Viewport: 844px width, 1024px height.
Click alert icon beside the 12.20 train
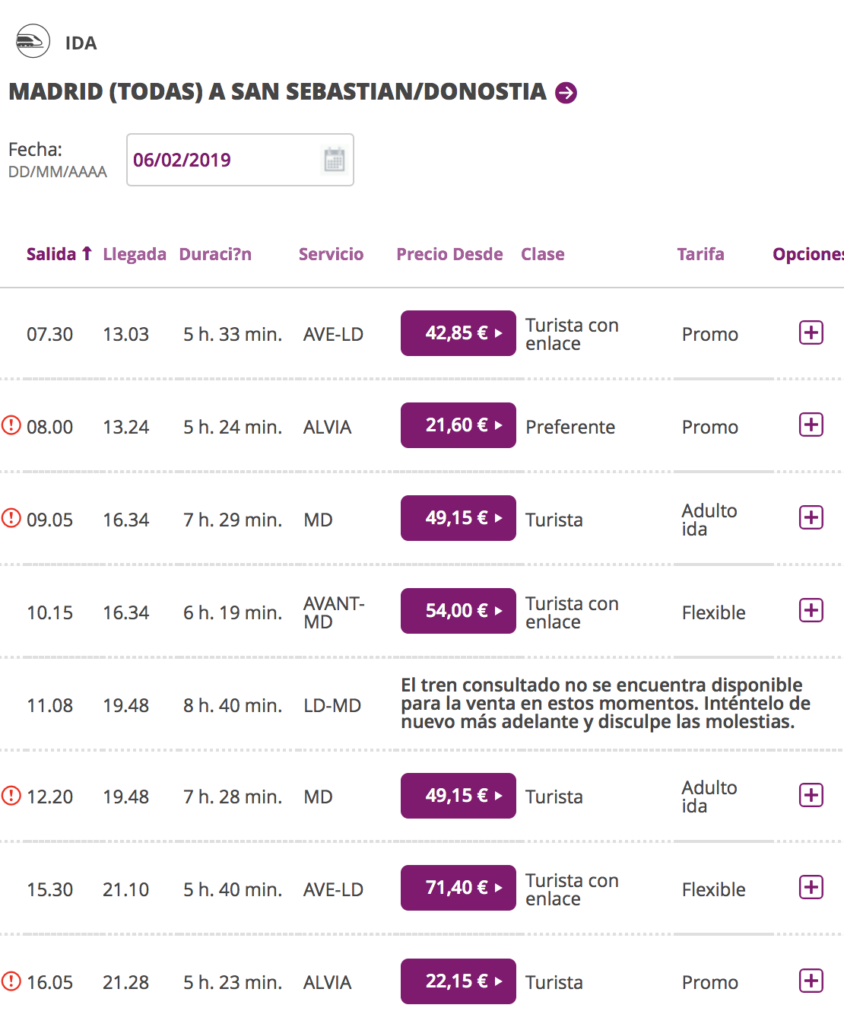click(11, 796)
